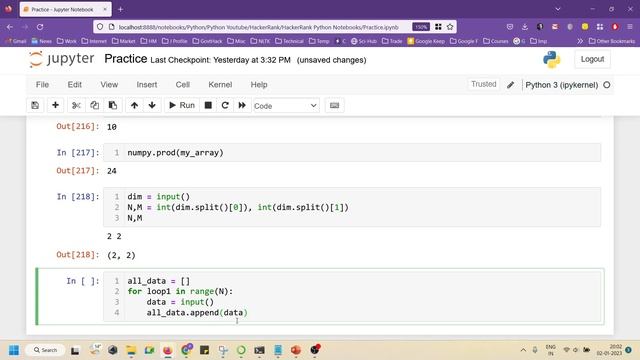Open the Work bookmarks folder

(x=67, y=41)
